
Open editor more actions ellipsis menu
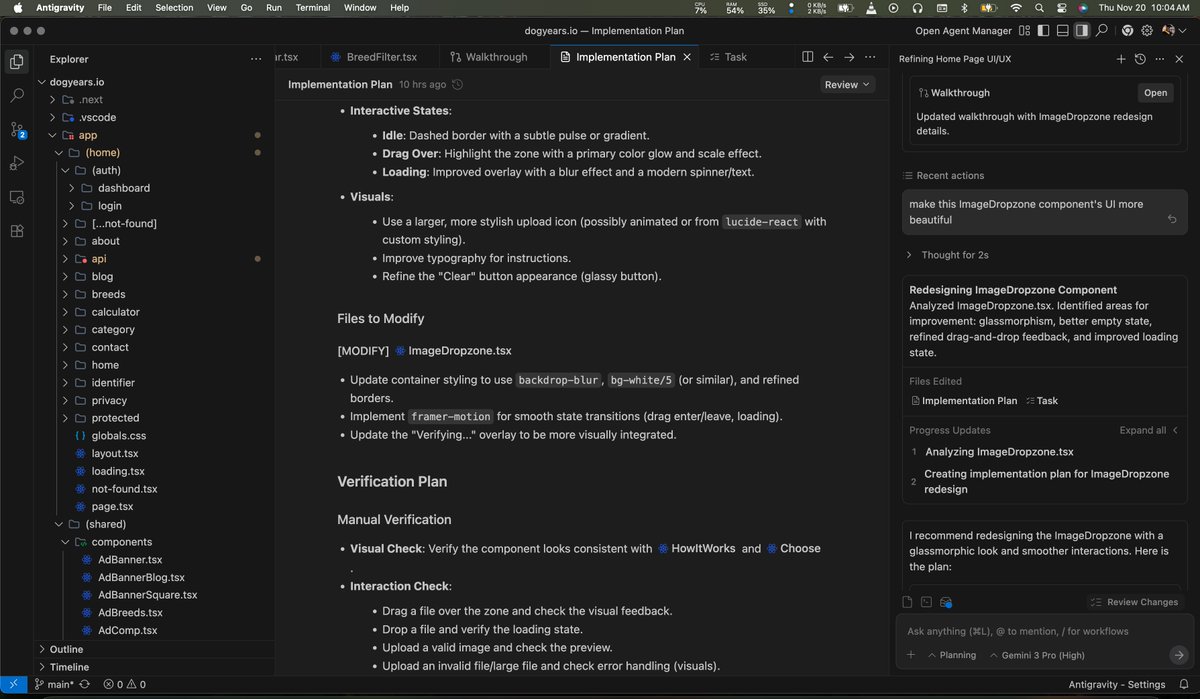pos(870,57)
